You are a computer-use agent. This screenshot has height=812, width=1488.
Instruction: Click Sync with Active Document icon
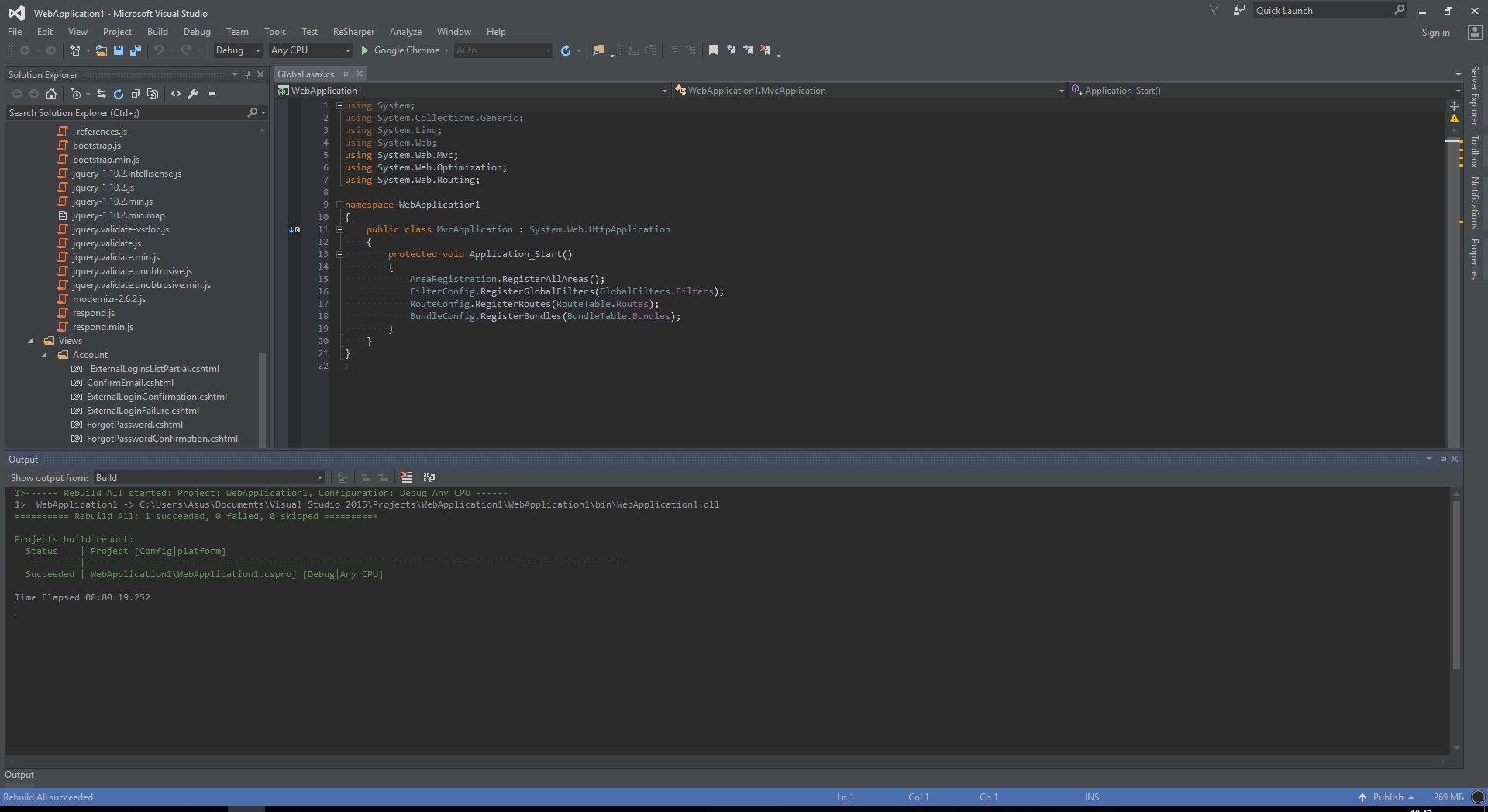tap(102, 94)
